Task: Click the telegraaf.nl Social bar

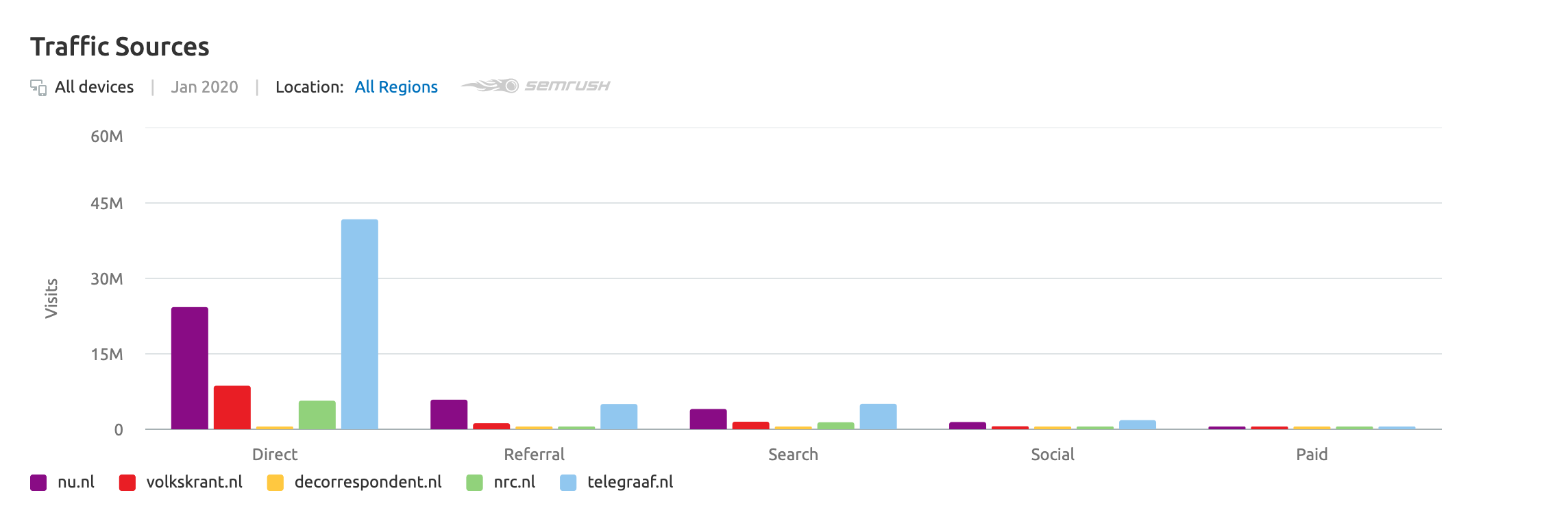Action: (x=1138, y=424)
